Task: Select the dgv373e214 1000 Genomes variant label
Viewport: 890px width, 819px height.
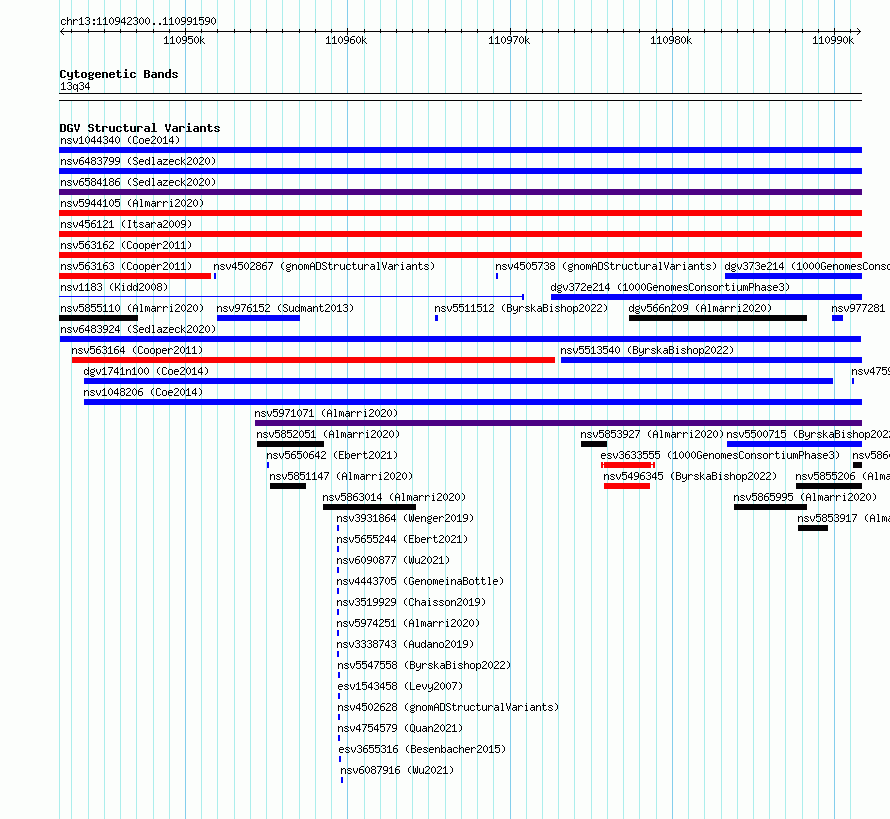Action: 807,266
